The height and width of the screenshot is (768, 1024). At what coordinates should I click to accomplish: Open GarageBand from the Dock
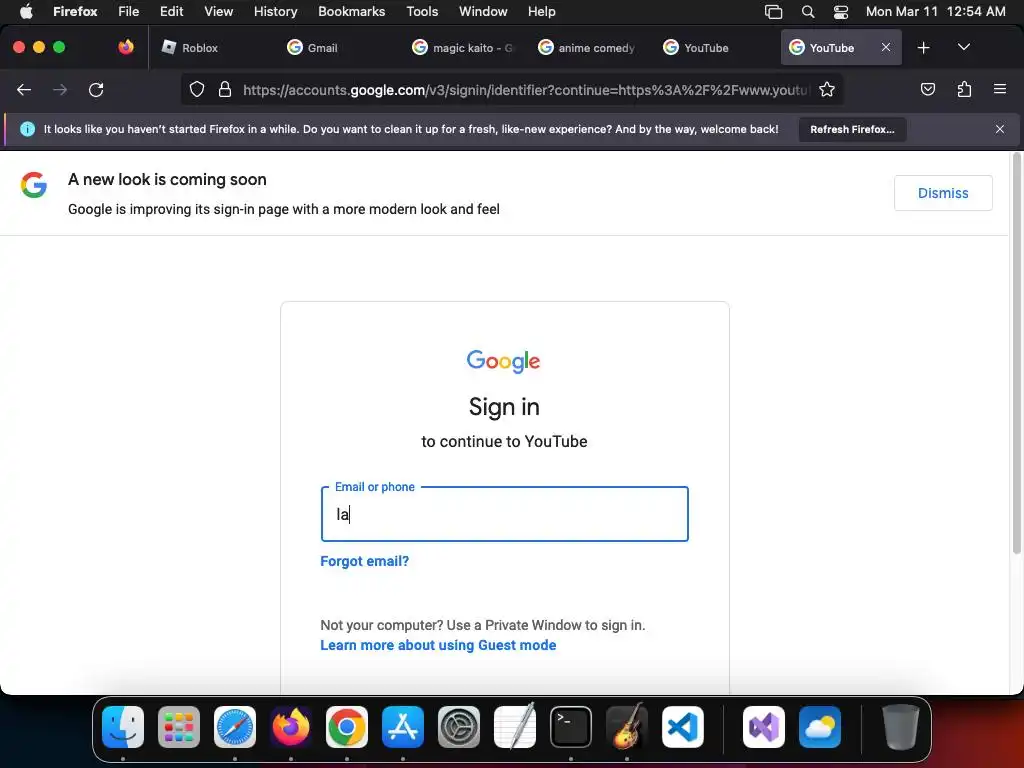coord(627,726)
